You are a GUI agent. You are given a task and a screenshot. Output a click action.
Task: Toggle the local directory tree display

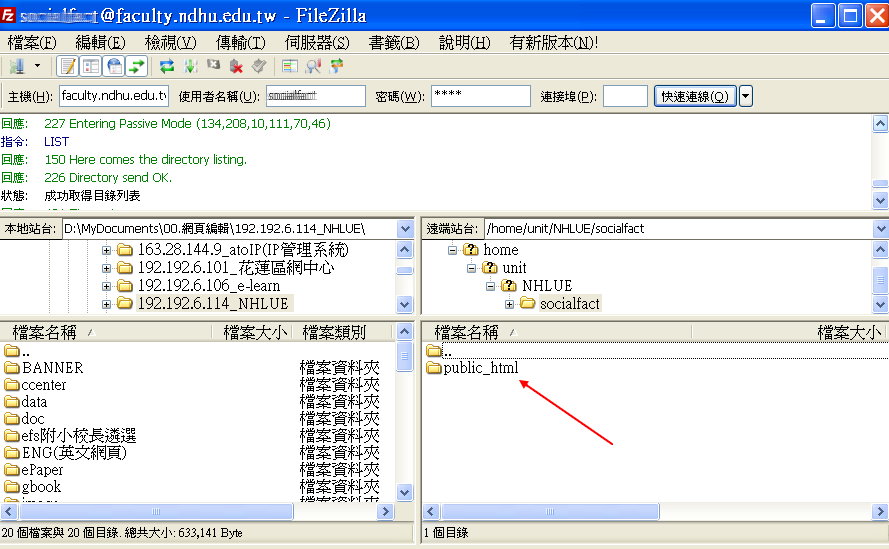point(91,66)
